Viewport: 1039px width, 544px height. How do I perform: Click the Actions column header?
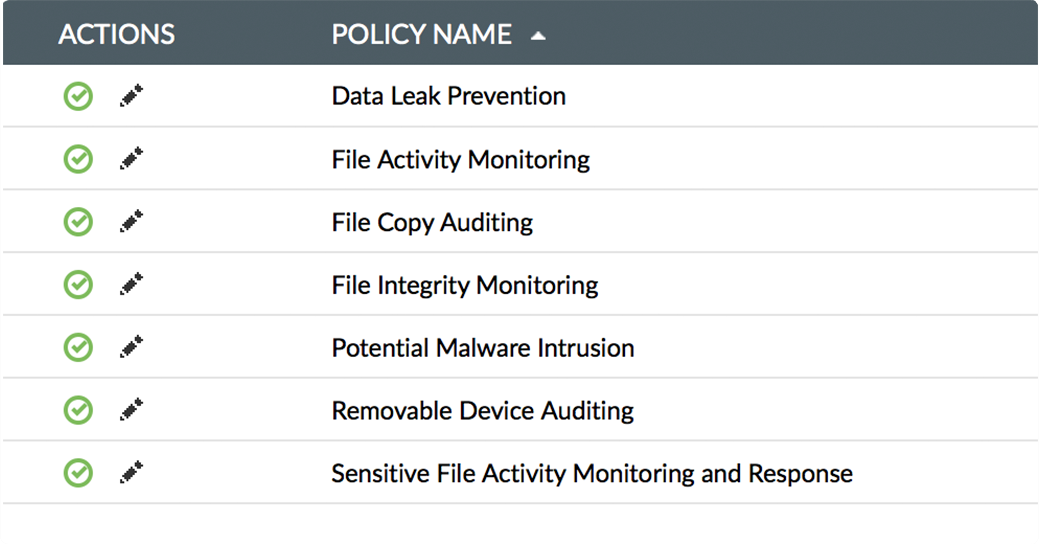point(116,35)
